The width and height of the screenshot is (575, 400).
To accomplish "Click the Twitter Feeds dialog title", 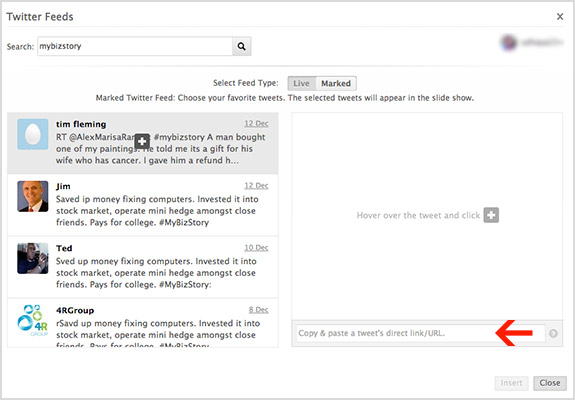I will (x=40, y=17).
